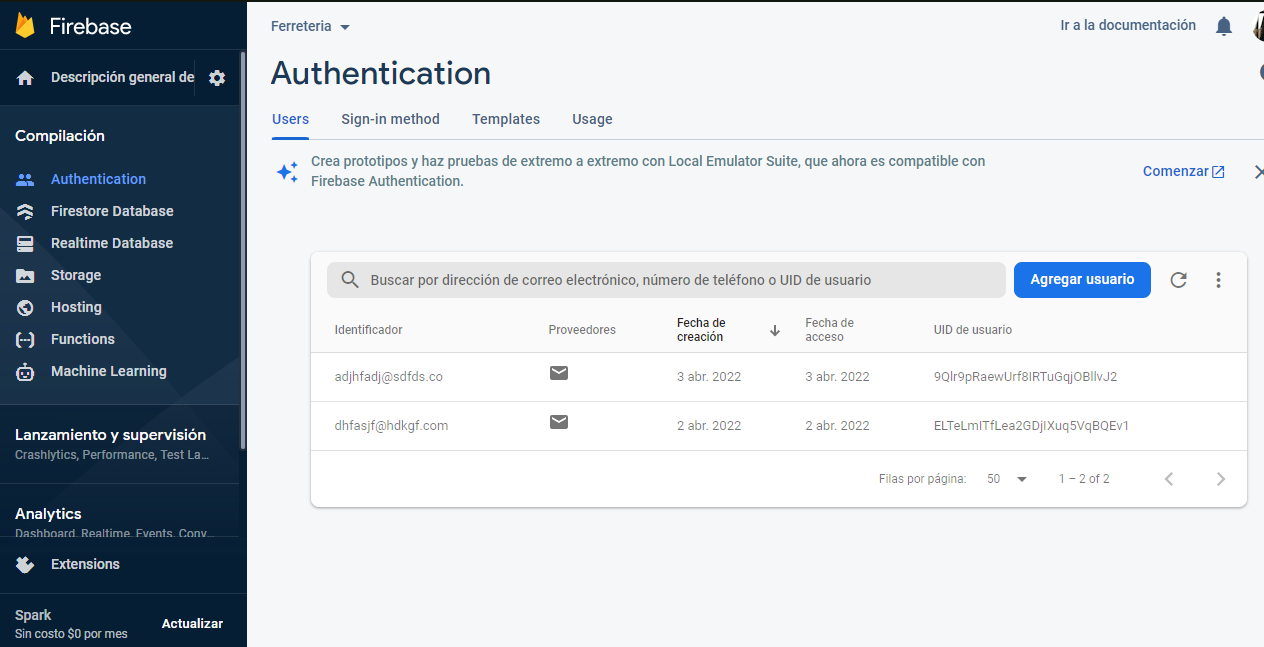Open Storage in the sidebar
This screenshot has height=647, width=1264.
click(76, 275)
